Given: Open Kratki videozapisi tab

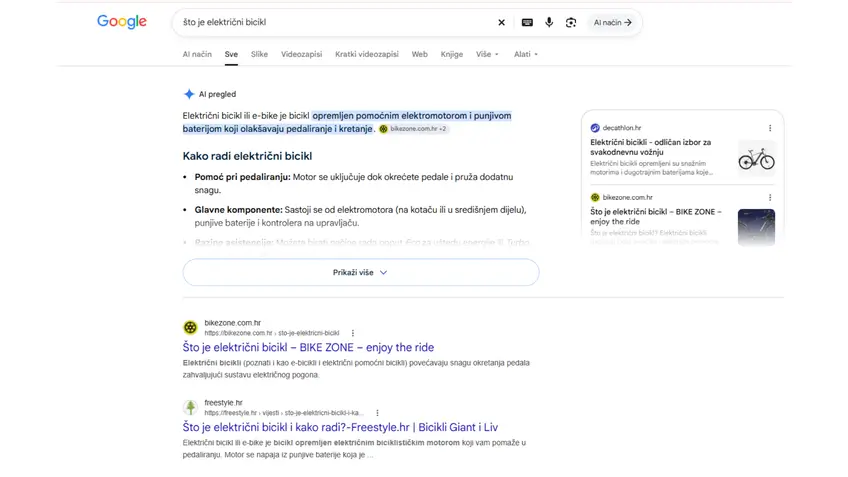Looking at the screenshot, I should [367, 54].
